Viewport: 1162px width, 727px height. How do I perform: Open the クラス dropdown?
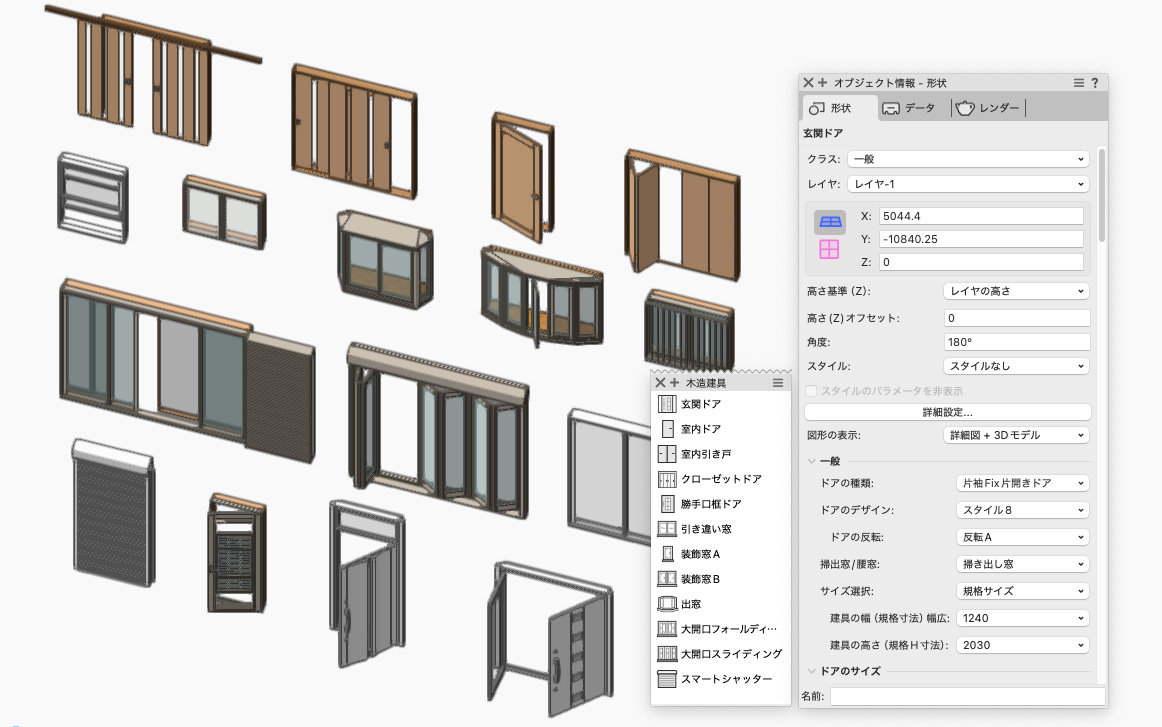tap(969, 159)
